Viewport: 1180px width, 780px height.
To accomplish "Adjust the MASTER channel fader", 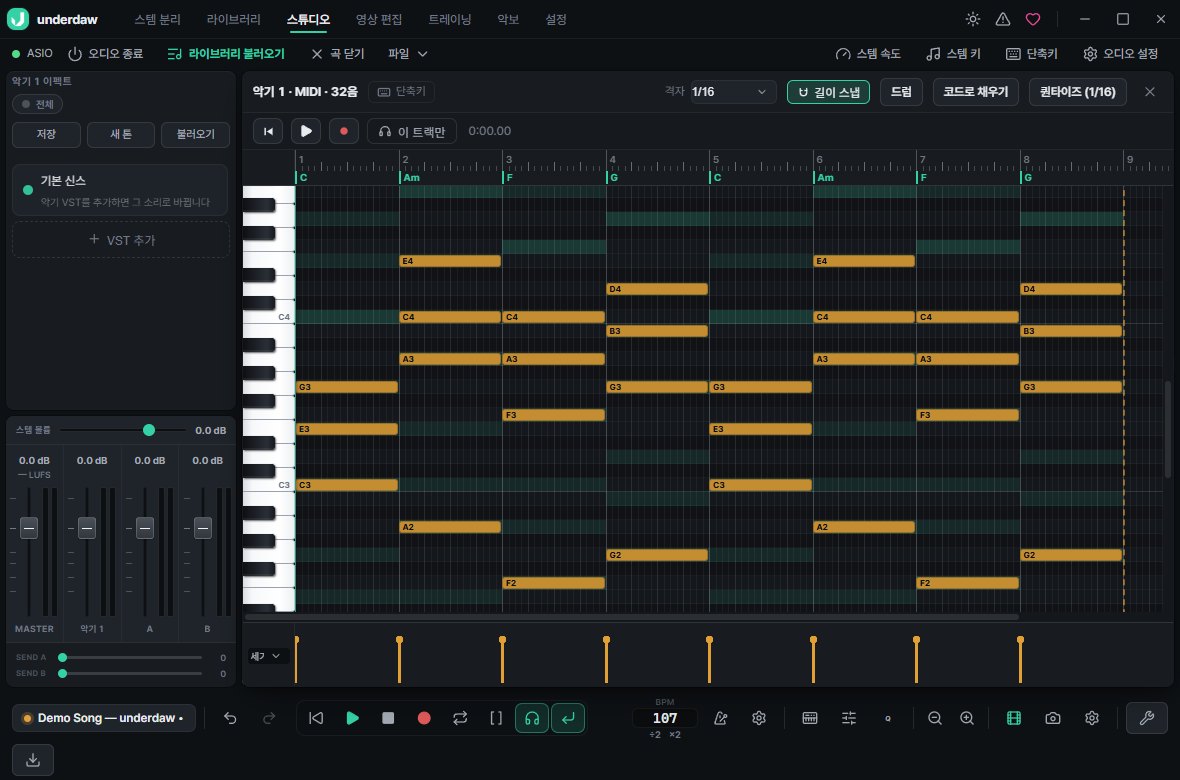I will coord(29,528).
